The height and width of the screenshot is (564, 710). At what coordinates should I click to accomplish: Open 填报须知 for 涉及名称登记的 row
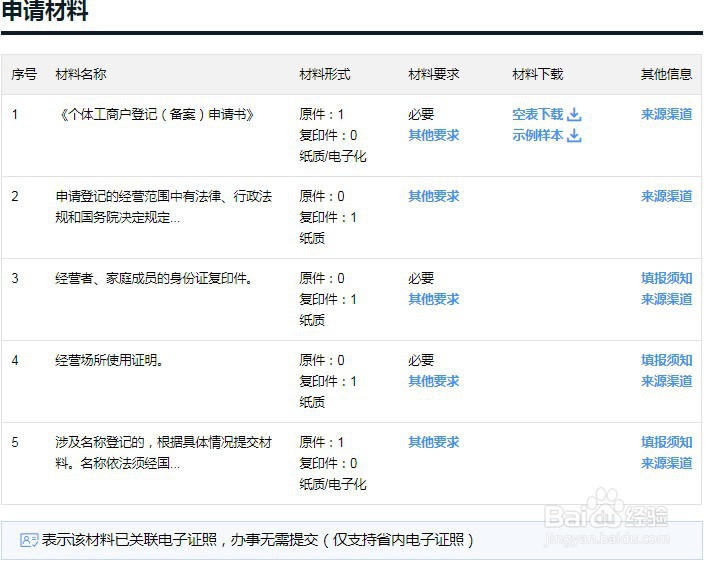[x=667, y=442]
